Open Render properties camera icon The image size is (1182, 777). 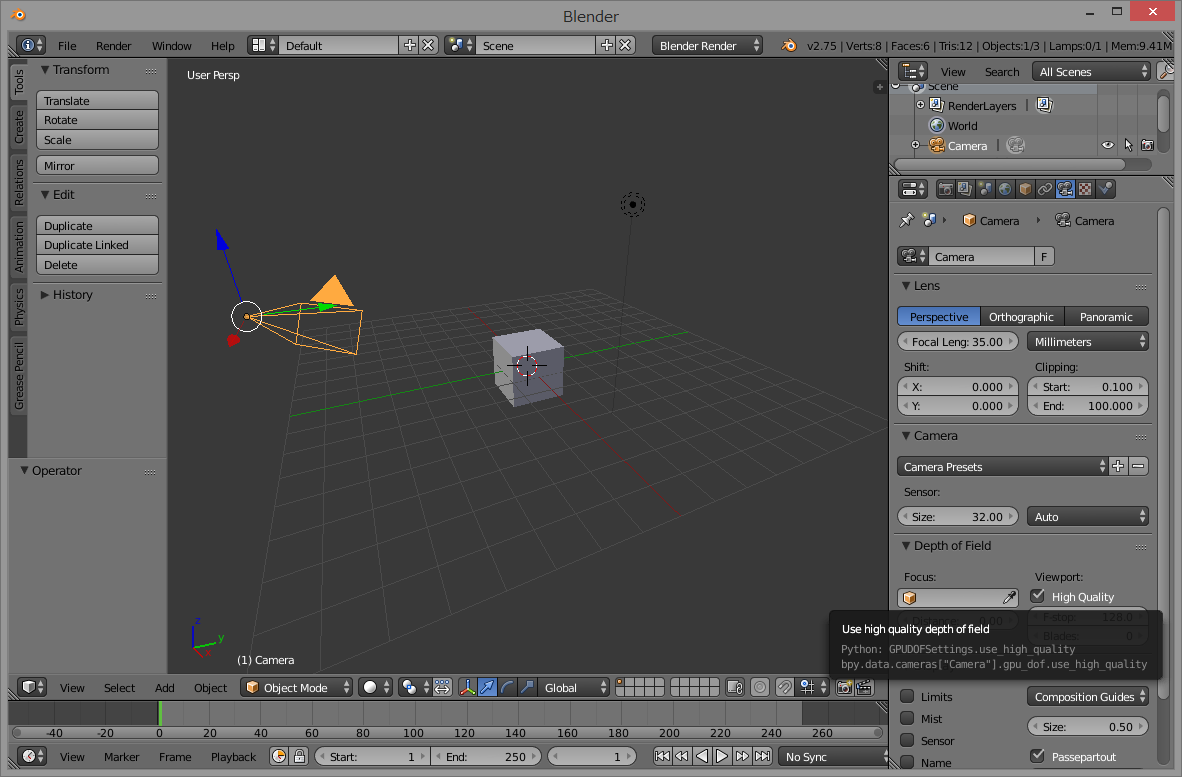[946, 188]
